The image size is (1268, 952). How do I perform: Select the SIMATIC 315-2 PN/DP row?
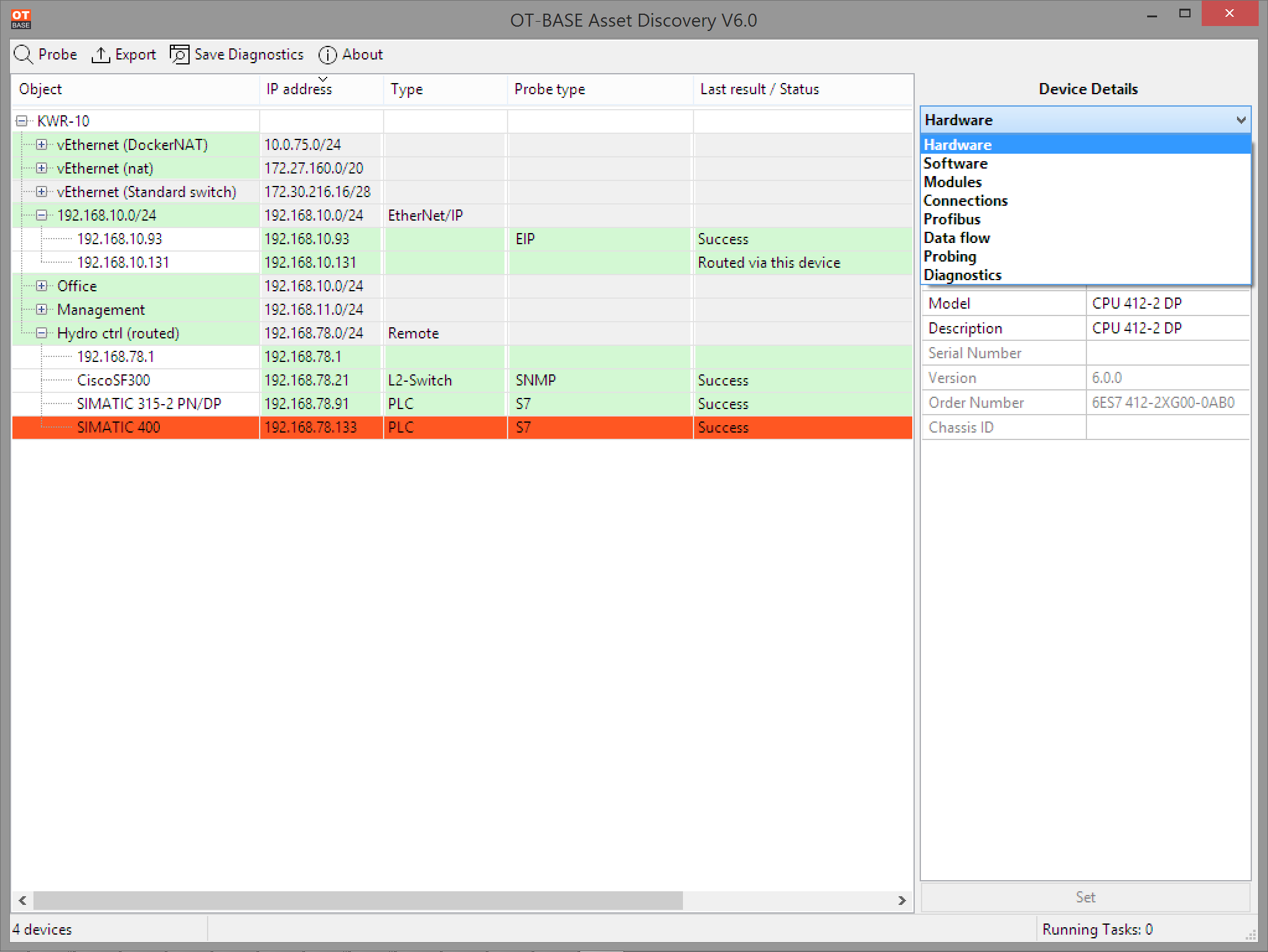pyautogui.click(x=462, y=403)
